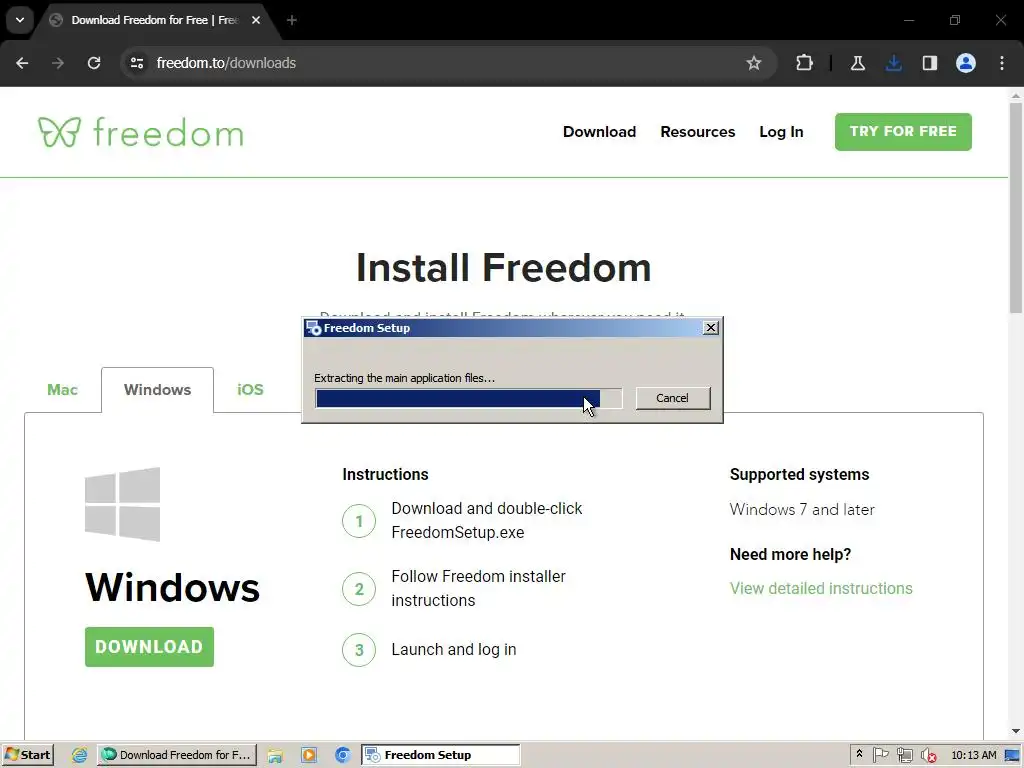Go back with the browser back arrow
This screenshot has height=768, width=1024.
22,63
